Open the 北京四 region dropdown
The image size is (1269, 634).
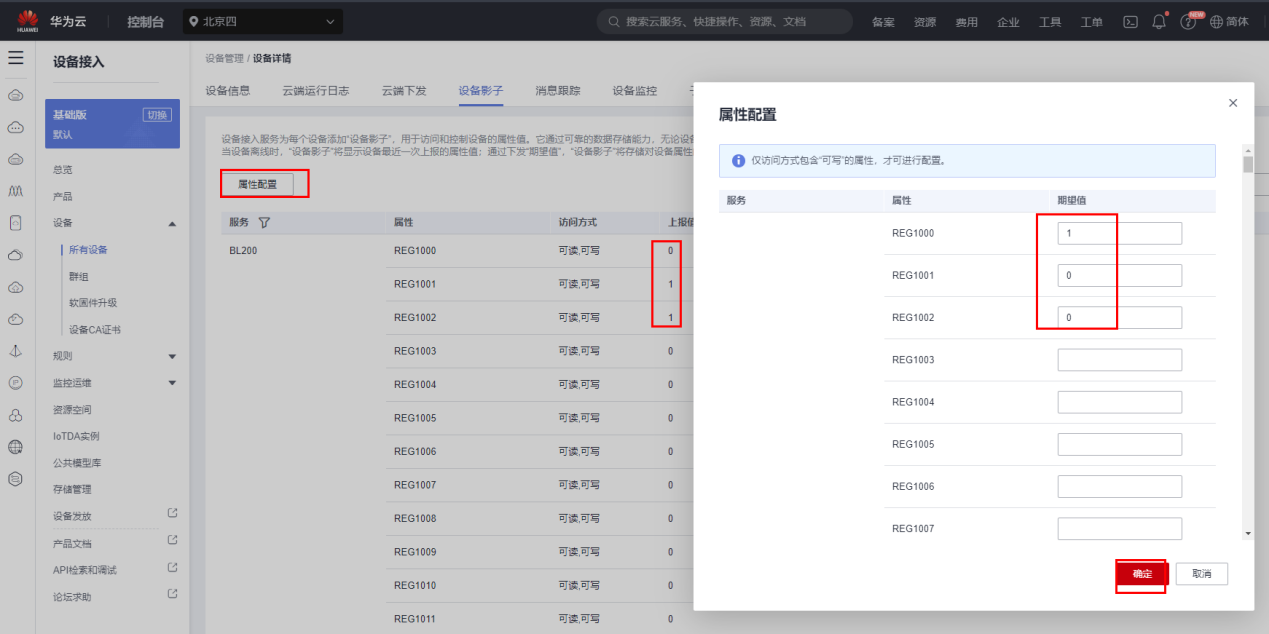pyautogui.click(x=263, y=21)
